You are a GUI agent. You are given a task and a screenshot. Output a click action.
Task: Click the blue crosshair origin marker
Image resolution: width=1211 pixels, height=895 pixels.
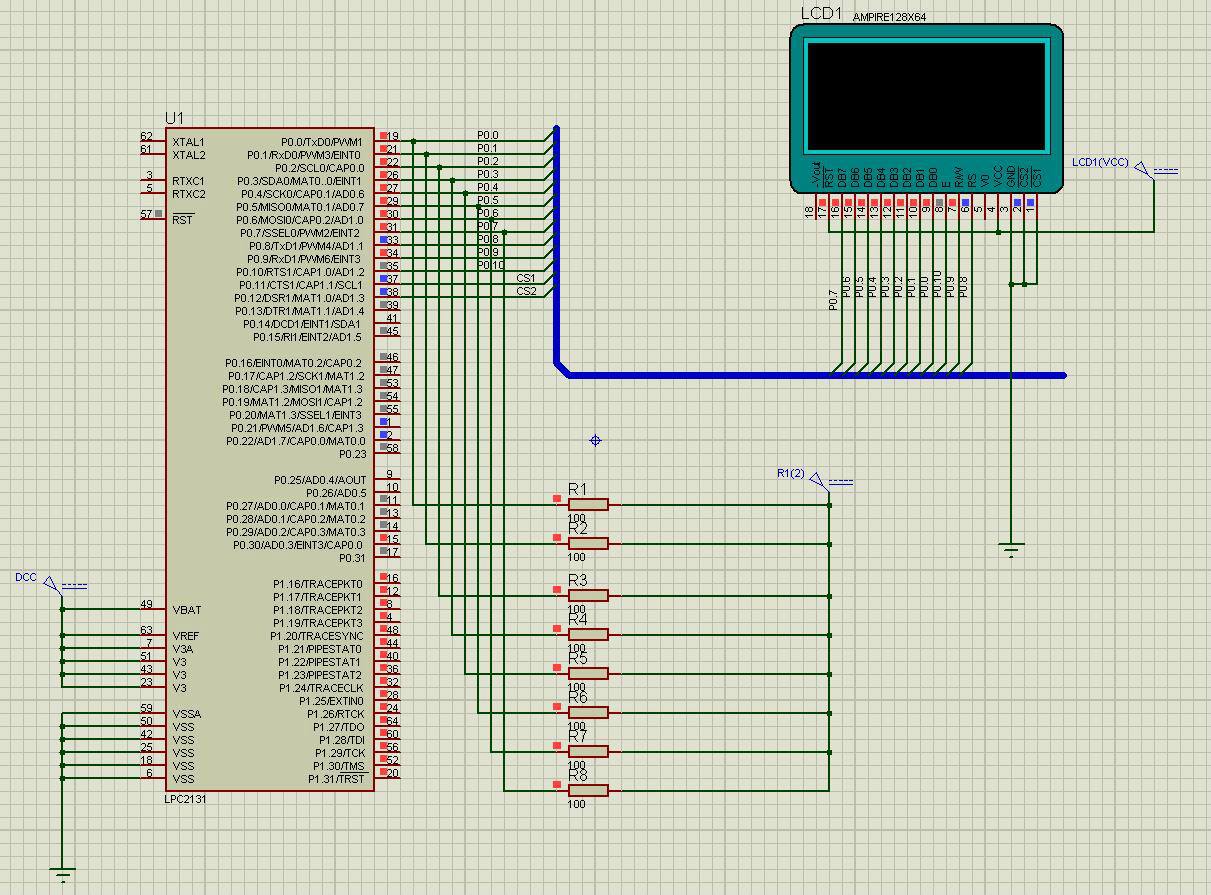click(x=596, y=440)
